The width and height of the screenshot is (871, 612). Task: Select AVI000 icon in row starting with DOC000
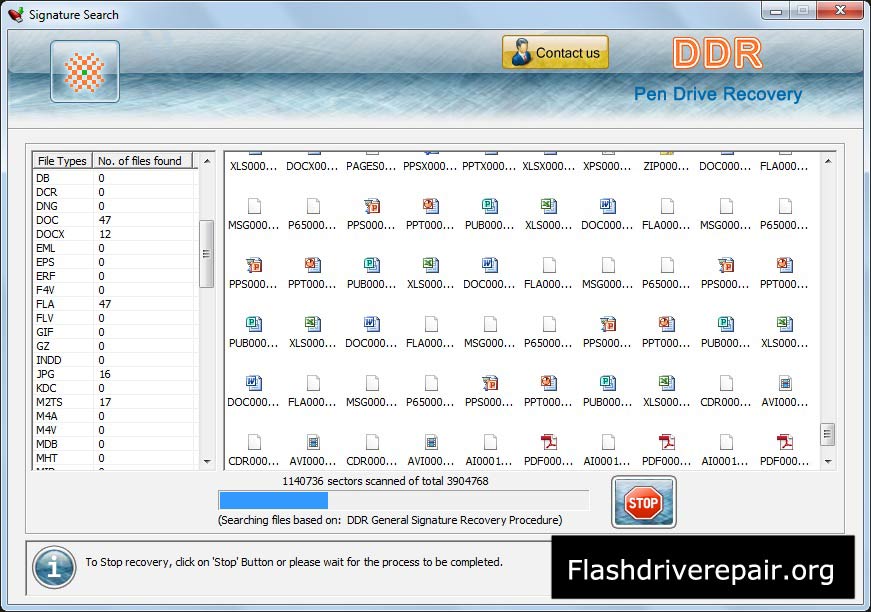pos(785,383)
